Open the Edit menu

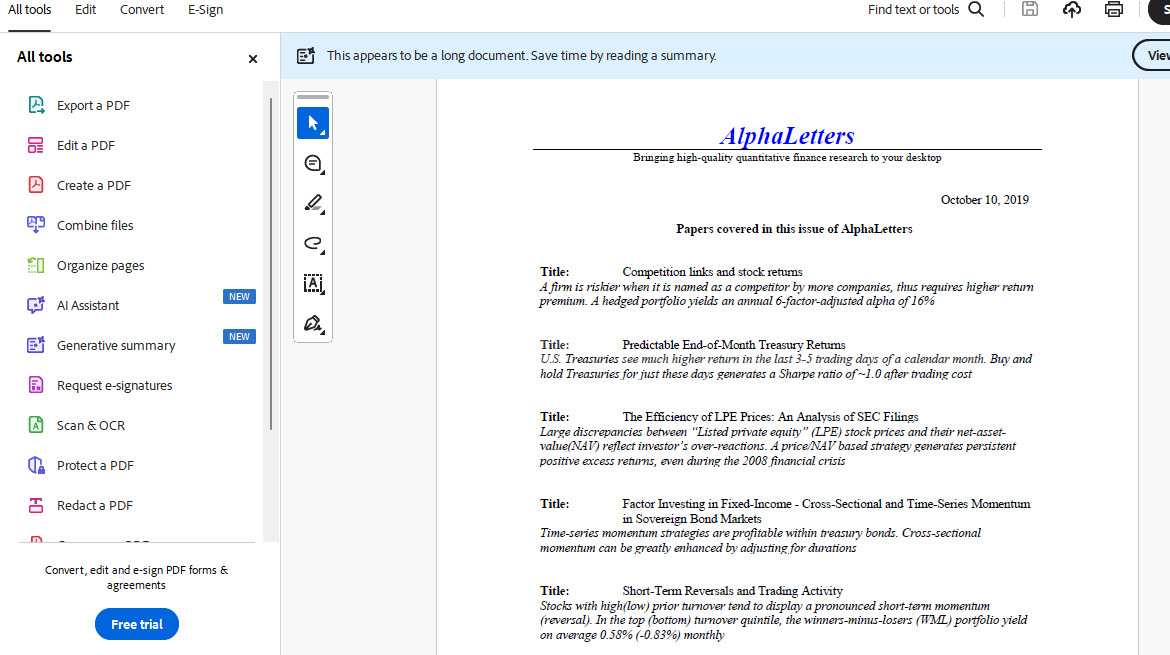[x=85, y=10]
